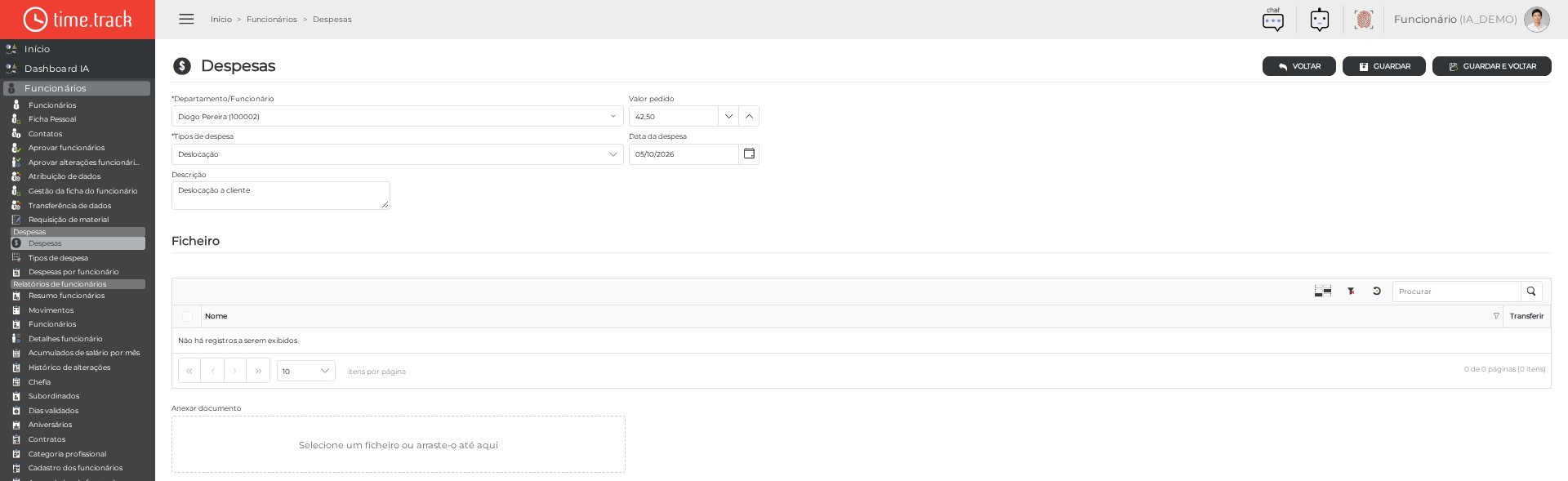Click the Descrição text area
Viewport: 1568px width, 481px height.
(x=281, y=195)
